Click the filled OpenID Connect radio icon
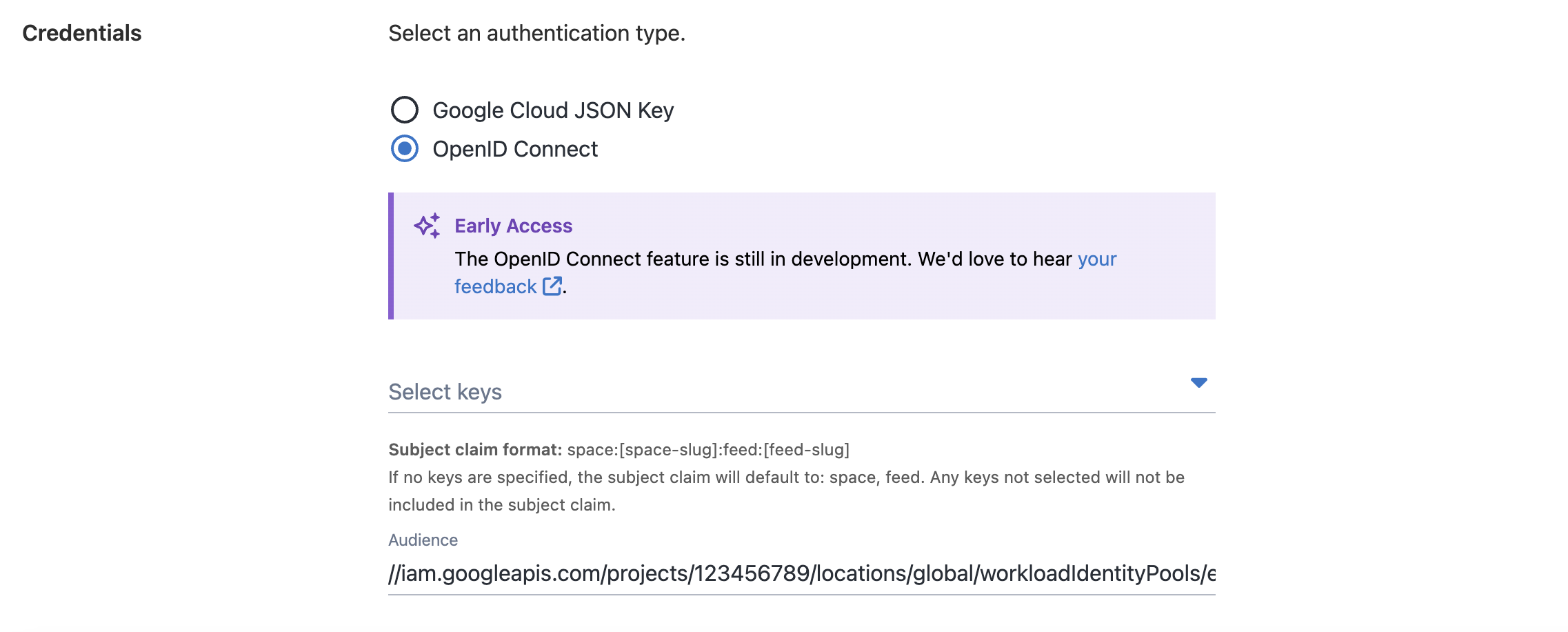The height and width of the screenshot is (632, 1568). pyautogui.click(x=405, y=148)
